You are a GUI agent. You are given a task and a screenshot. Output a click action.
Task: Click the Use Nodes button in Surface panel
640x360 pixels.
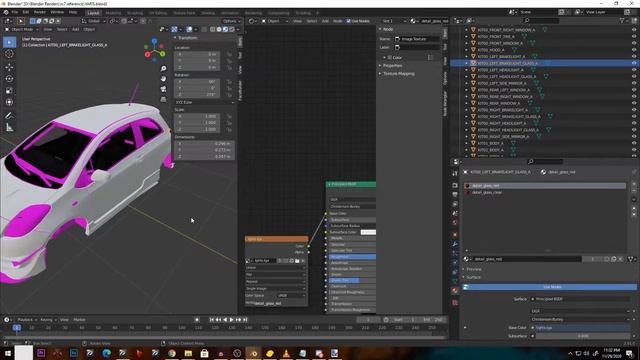point(549,287)
